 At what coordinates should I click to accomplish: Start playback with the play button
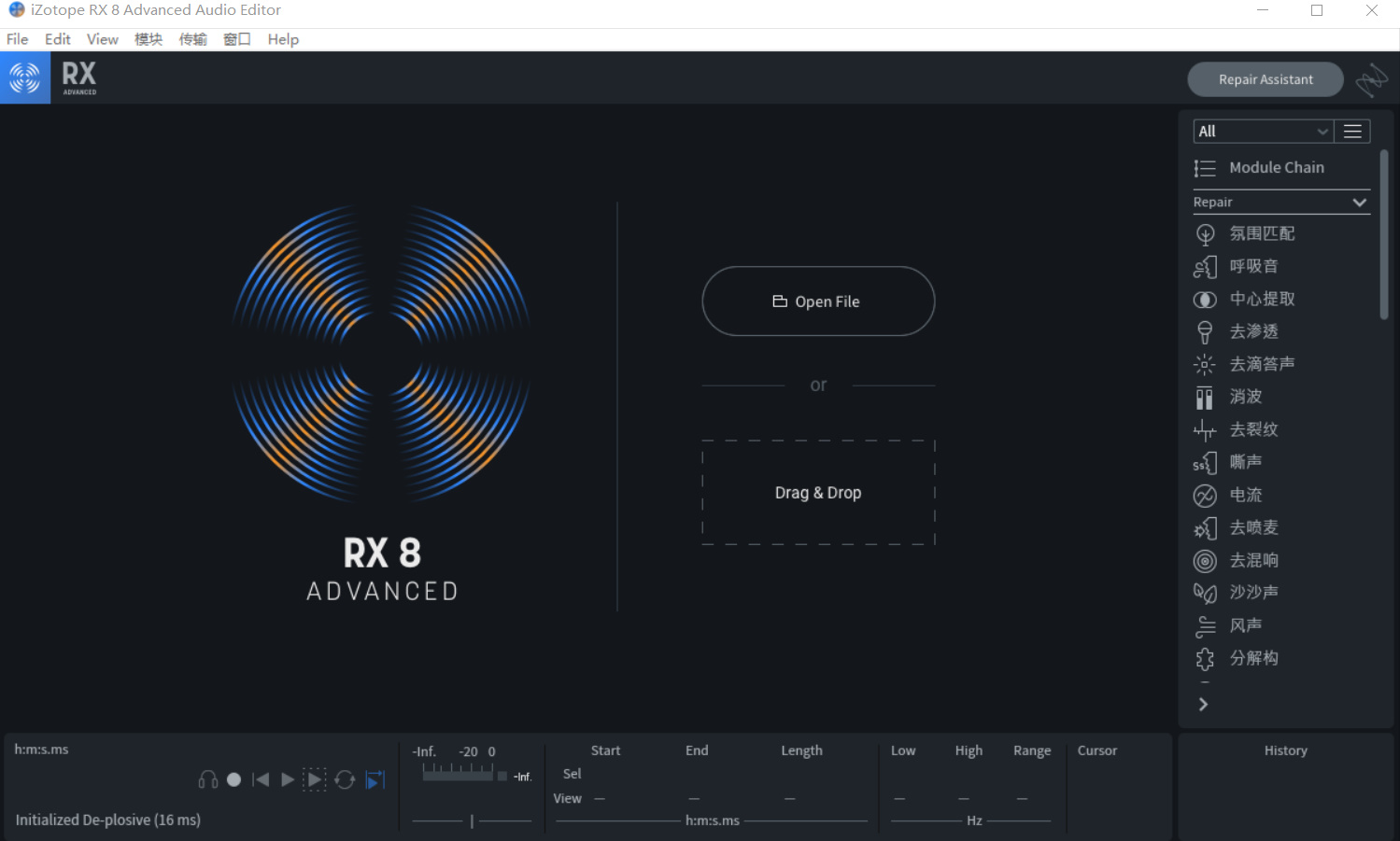[x=288, y=779]
